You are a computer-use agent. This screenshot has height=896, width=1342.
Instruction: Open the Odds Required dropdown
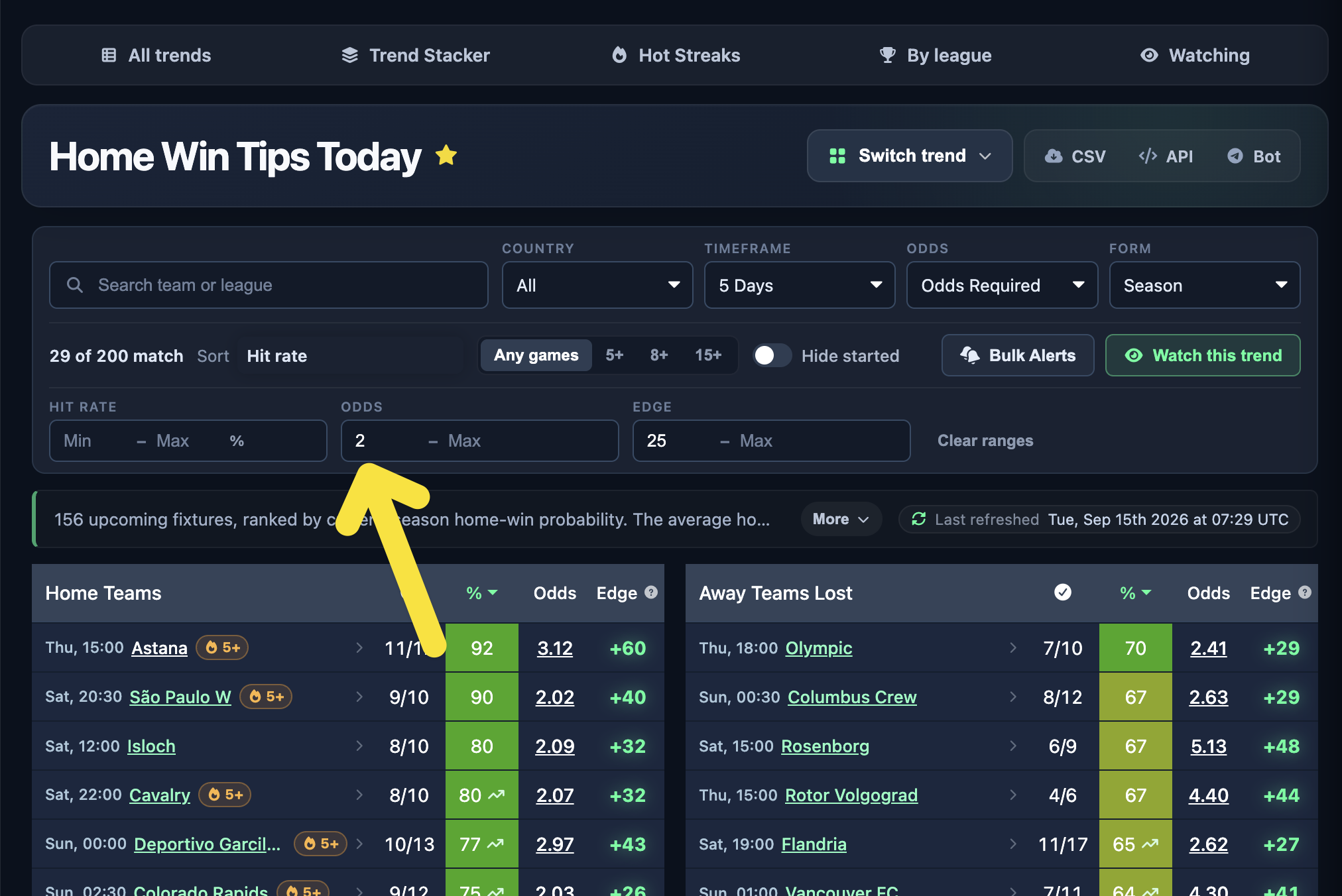click(x=1002, y=285)
